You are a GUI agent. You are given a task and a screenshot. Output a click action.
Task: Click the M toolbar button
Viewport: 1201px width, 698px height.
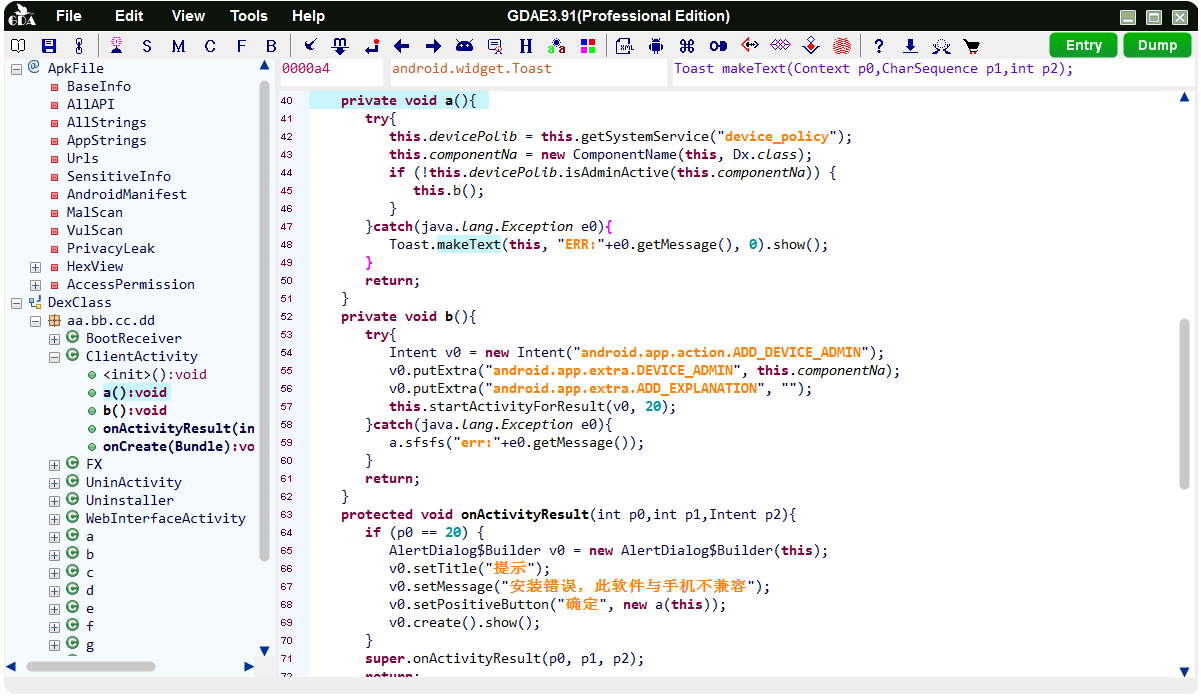point(178,46)
